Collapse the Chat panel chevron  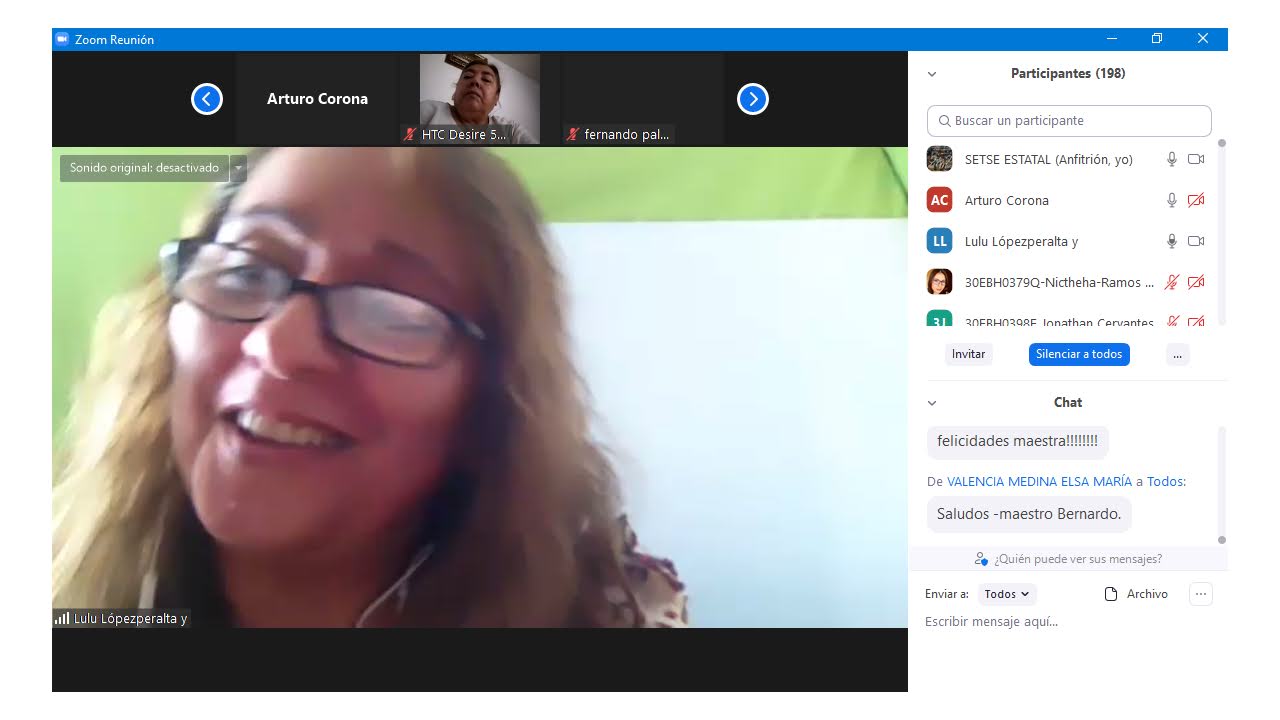coord(932,403)
